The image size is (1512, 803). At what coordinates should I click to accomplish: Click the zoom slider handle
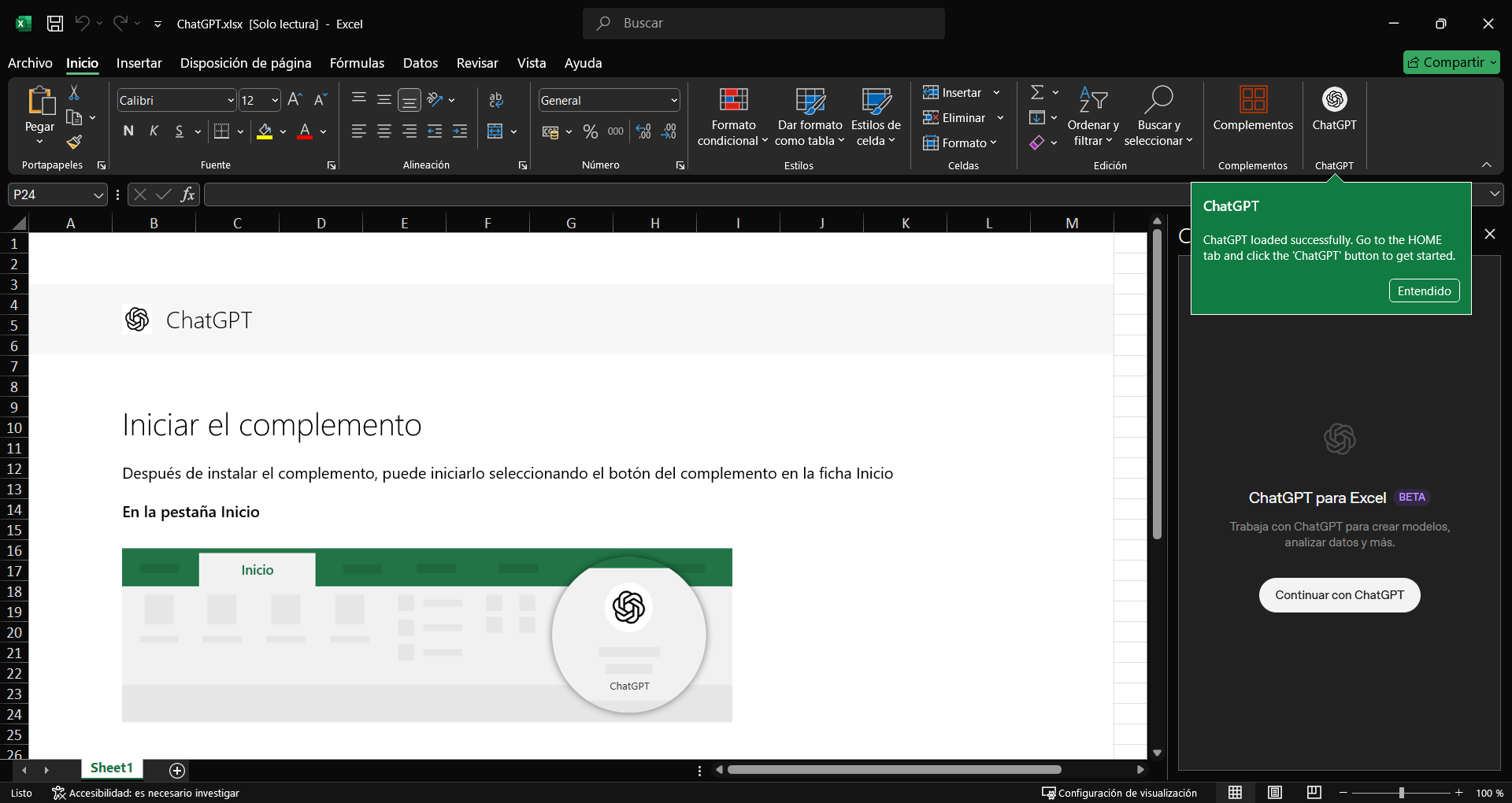1401,793
